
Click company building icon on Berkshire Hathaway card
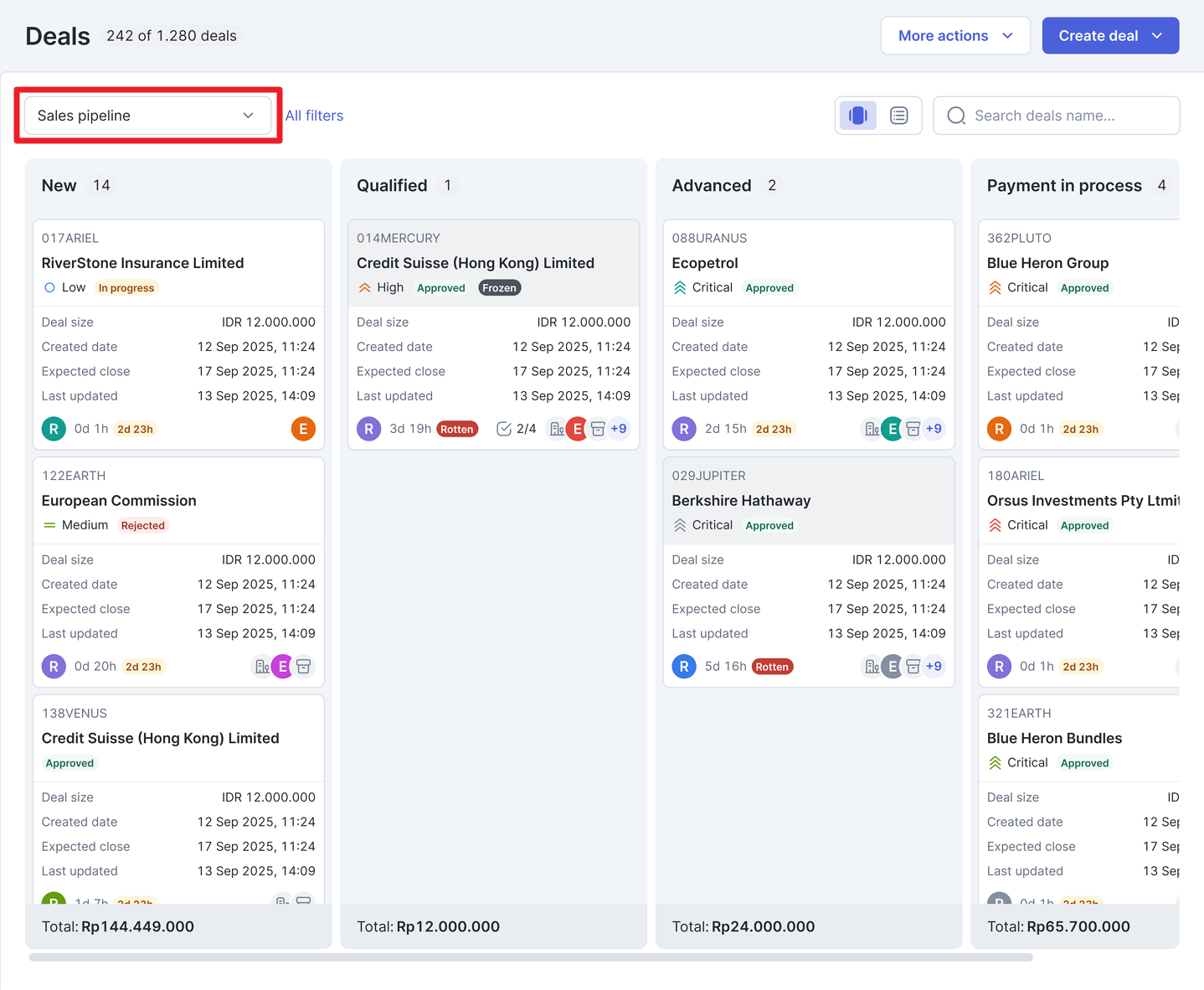click(872, 667)
